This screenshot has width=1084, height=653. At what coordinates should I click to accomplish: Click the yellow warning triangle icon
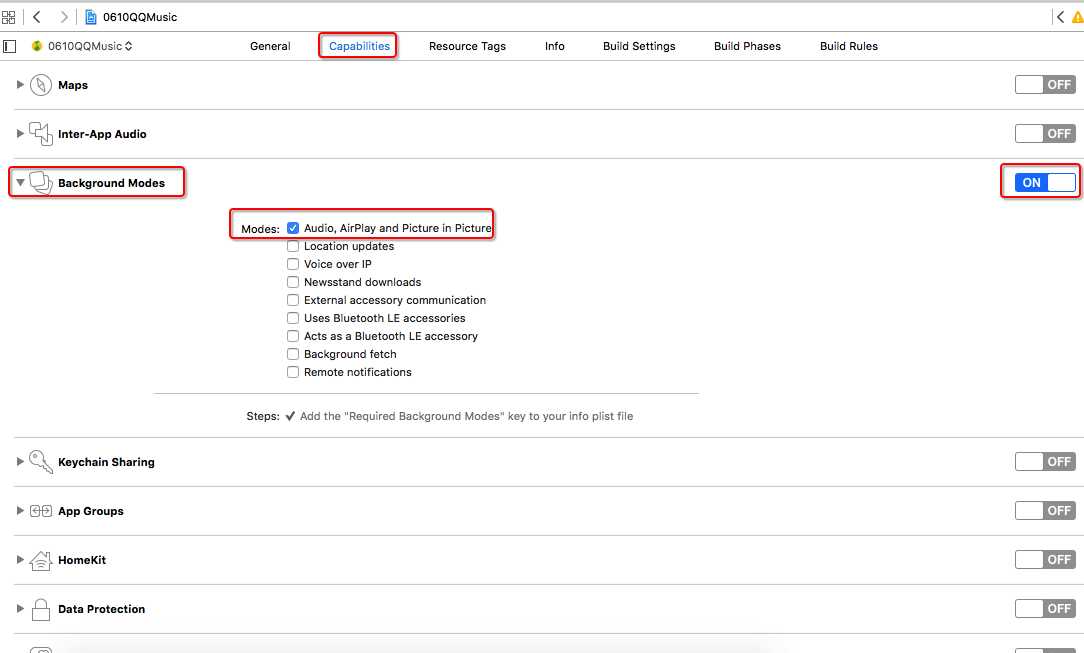1078,17
